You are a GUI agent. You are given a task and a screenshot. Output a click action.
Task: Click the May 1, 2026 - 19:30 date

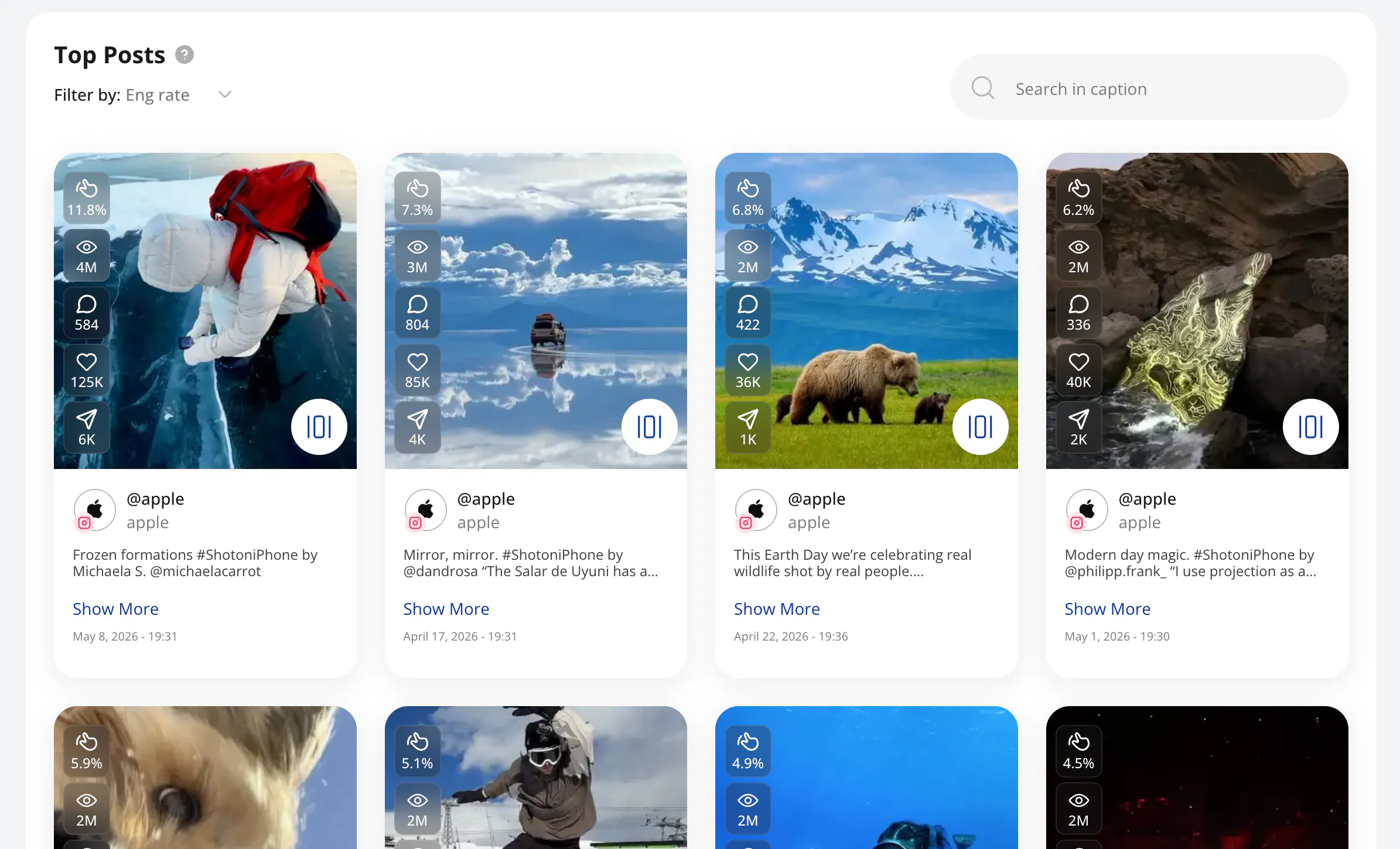(1117, 636)
